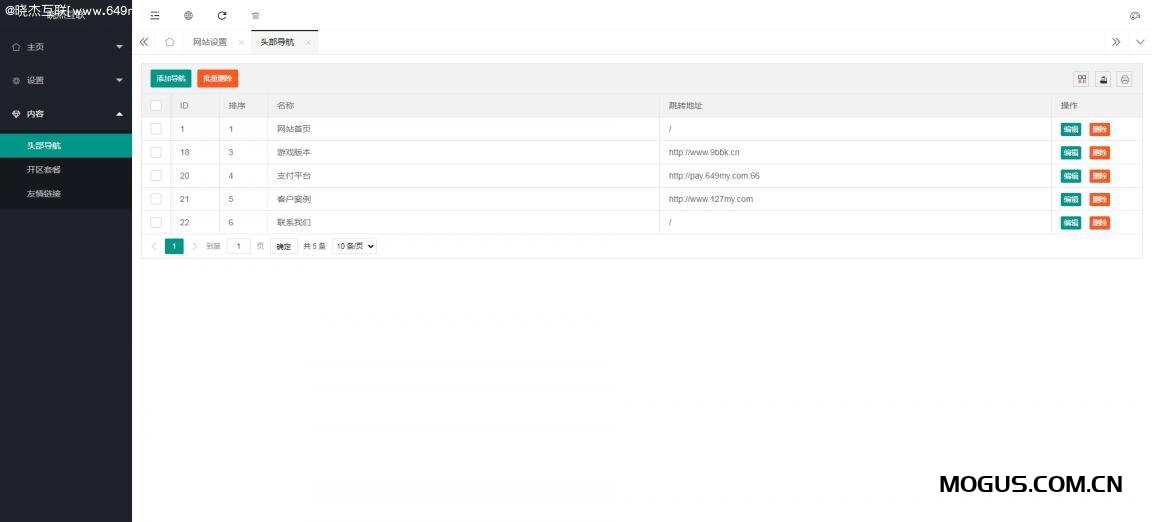Viewport: 1152px width, 522px height.
Task: Click the globe website icon in header
Action: [x=188, y=16]
